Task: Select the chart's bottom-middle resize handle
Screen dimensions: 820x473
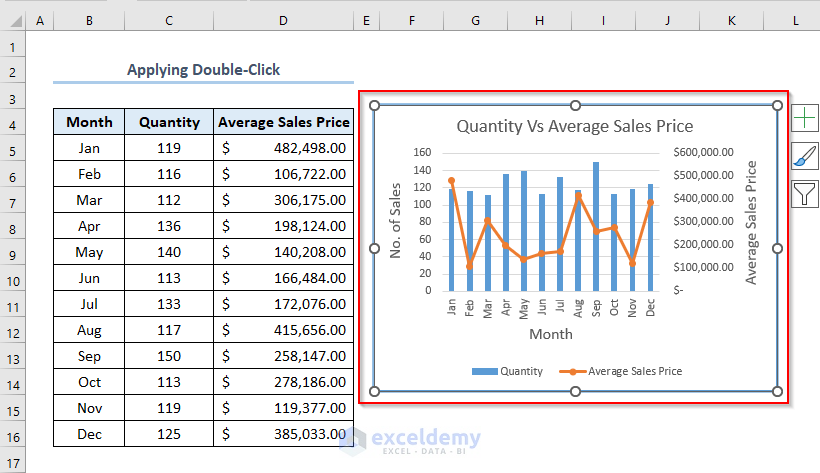Action: 575,391
